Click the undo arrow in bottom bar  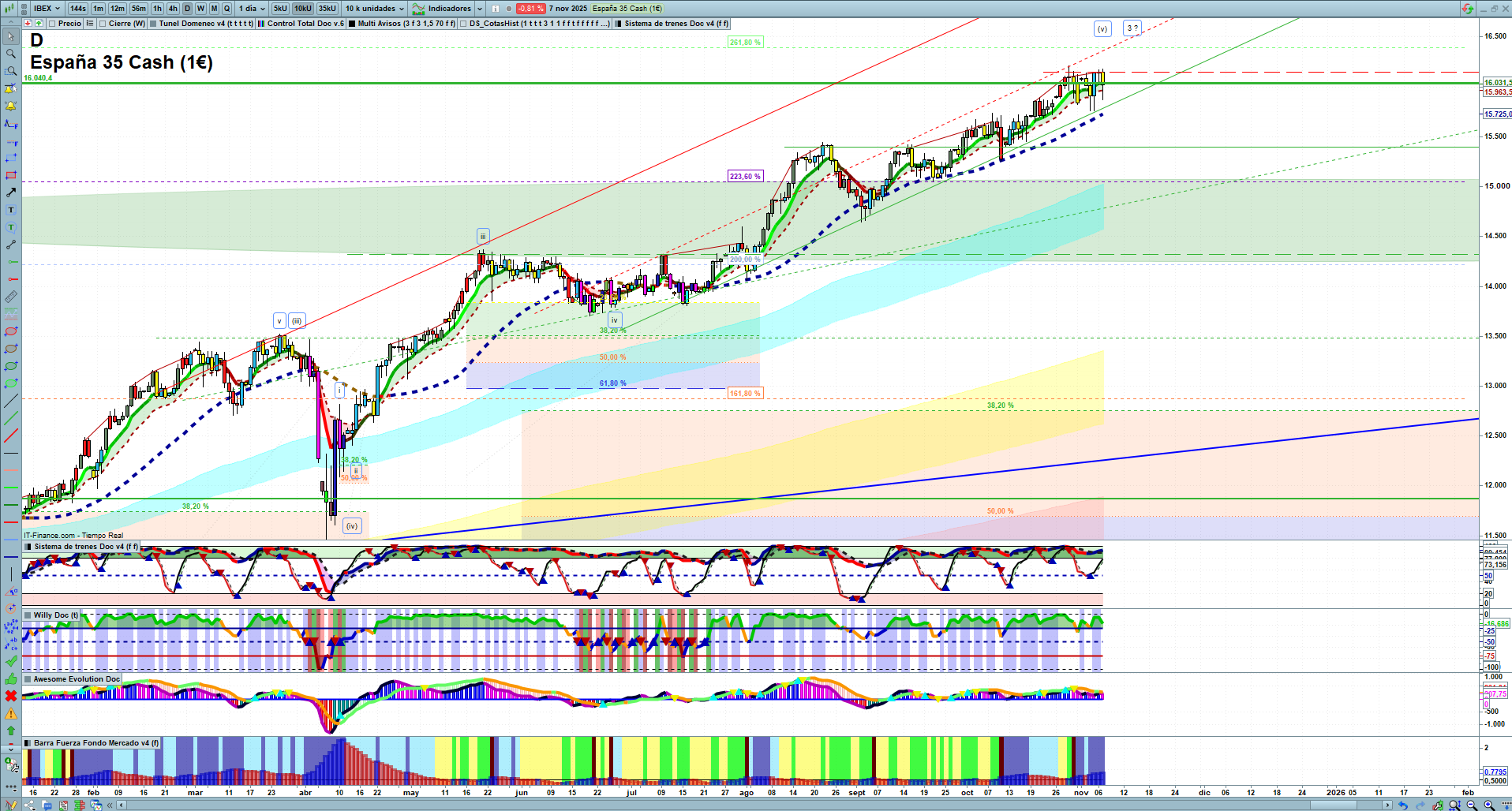click(1402, 805)
